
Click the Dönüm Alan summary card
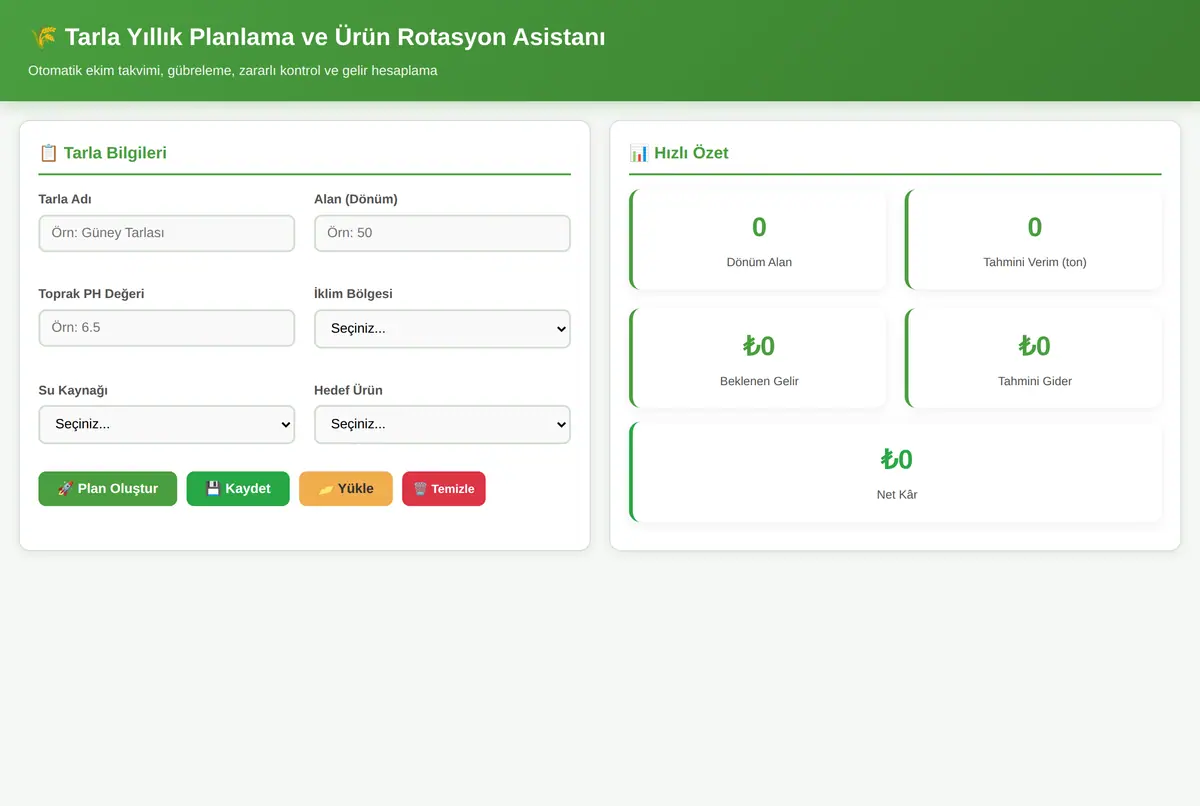[x=758, y=240]
